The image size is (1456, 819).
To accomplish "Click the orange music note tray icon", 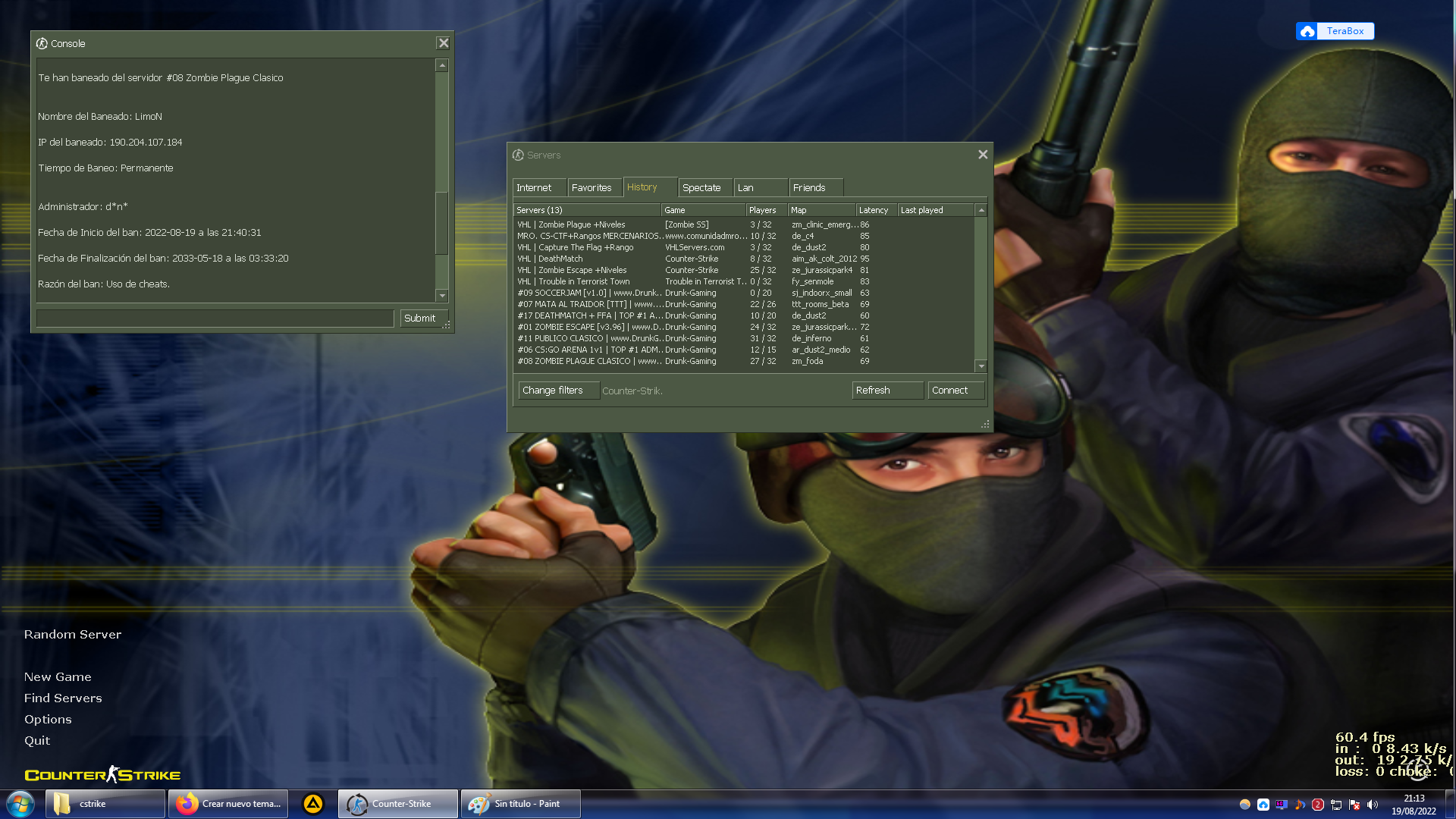I will pyautogui.click(x=1300, y=805).
